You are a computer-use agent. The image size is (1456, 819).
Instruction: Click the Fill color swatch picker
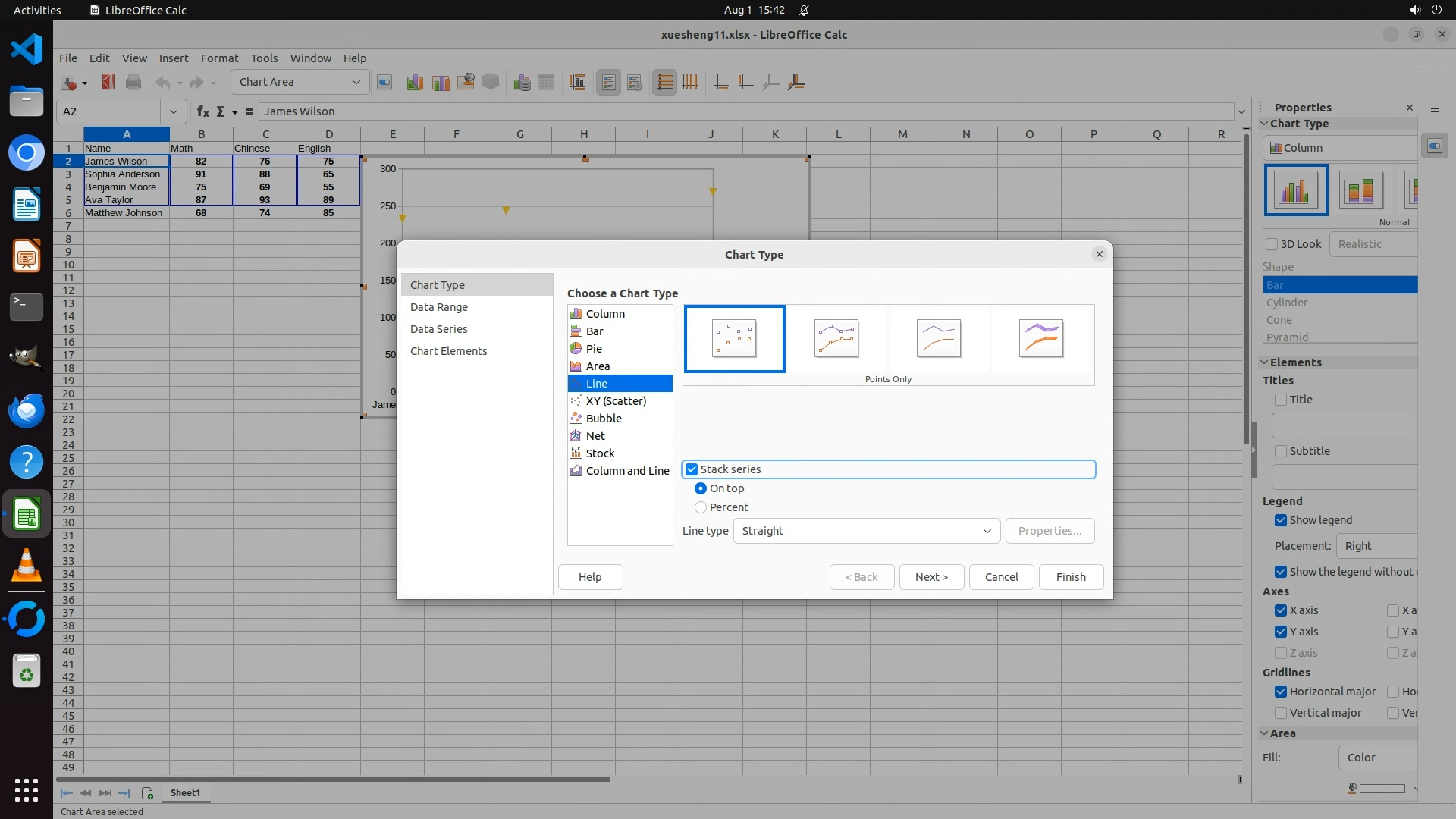coord(1382,789)
